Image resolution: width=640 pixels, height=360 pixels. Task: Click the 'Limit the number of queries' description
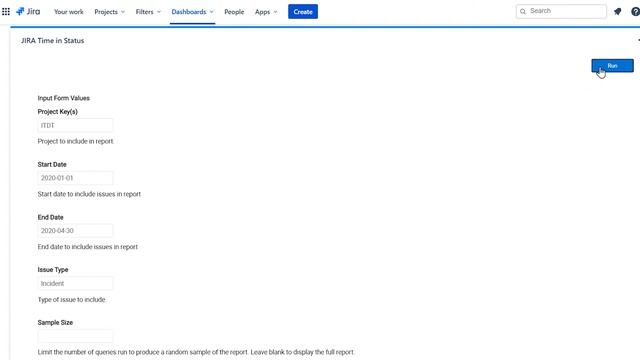[196, 352]
